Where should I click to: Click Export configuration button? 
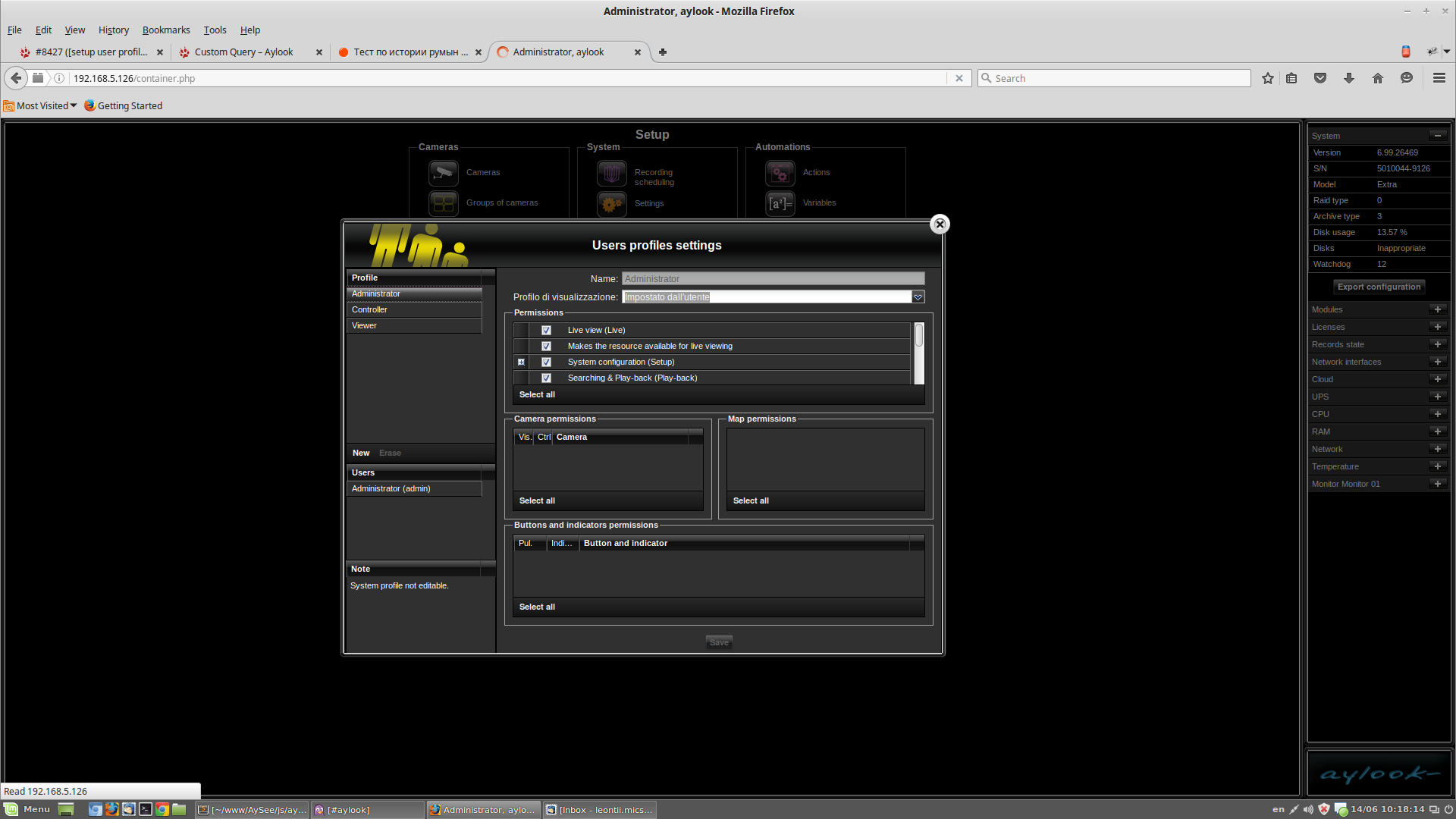[x=1379, y=287]
